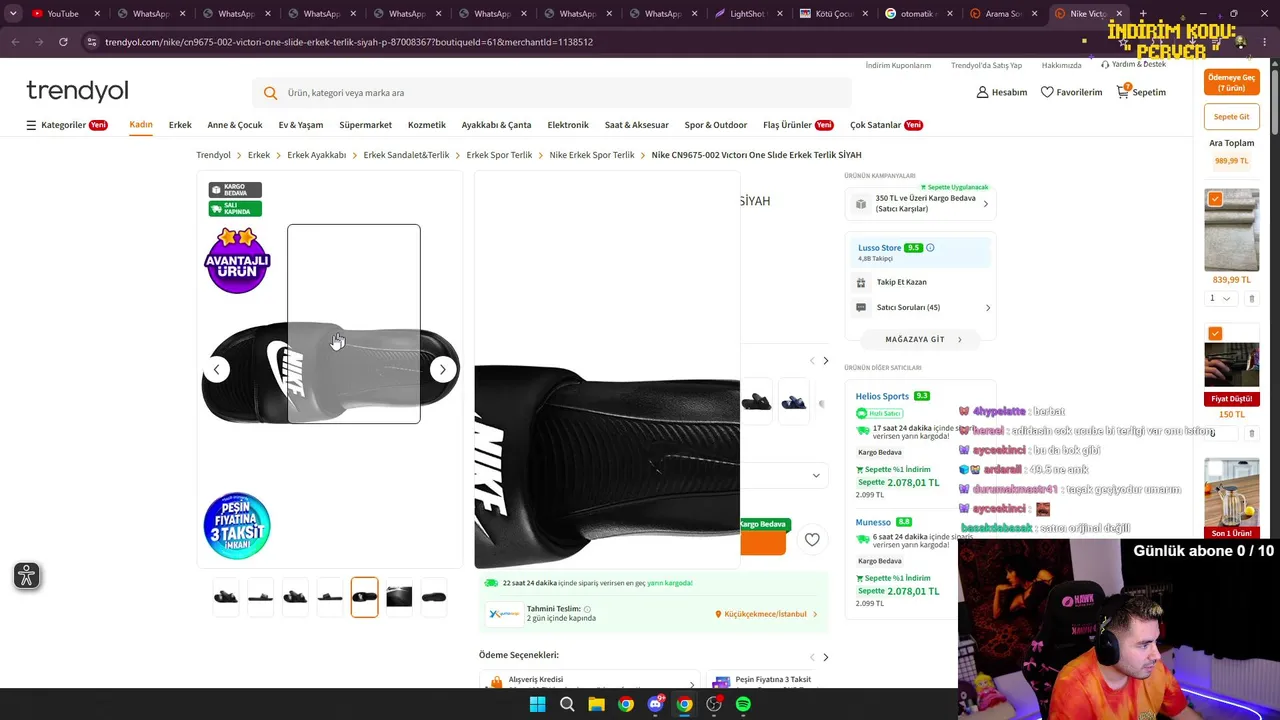Open Helios Sports seller link
Image resolution: width=1280 pixels, height=720 pixels.
point(882,396)
